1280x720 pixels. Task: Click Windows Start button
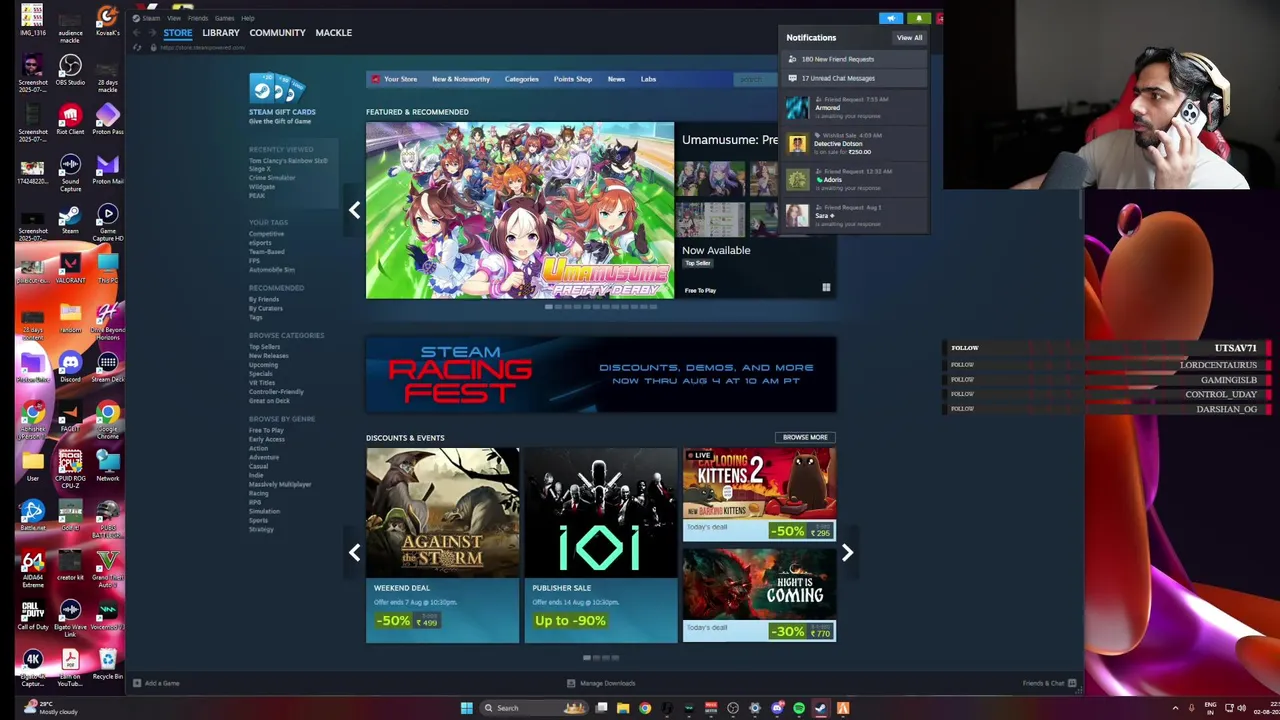point(466,708)
